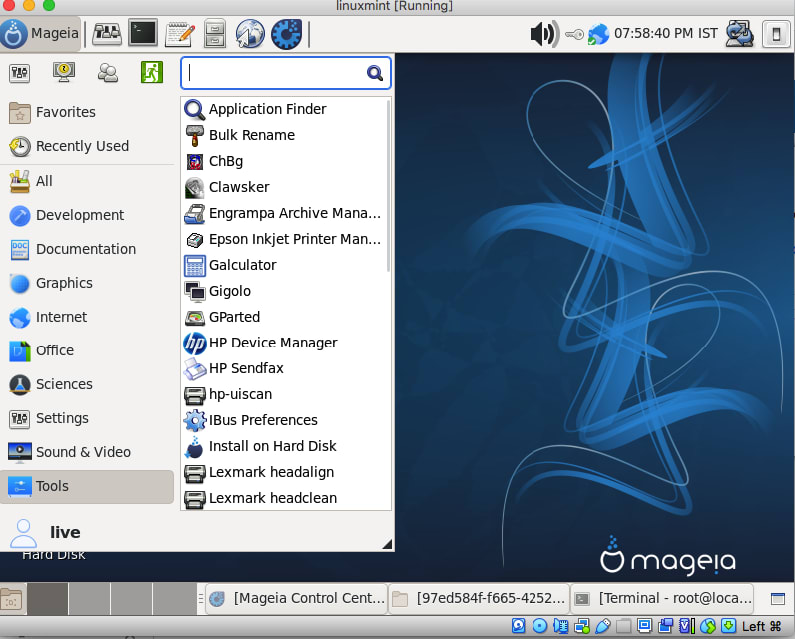Click the switch user panel icon
795x639 pixels.
740,33
